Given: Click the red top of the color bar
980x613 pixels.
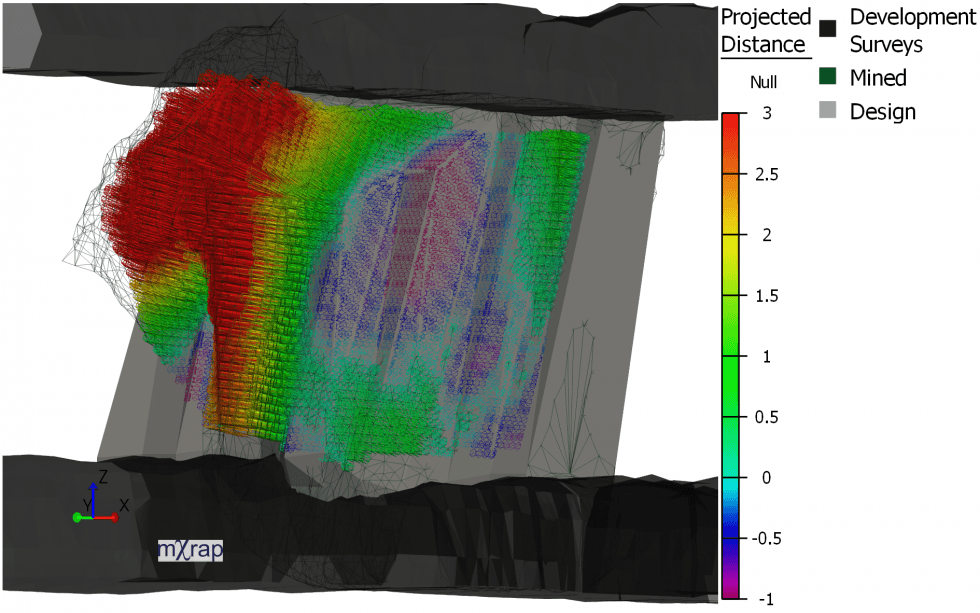Looking at the screenshot, I should 732,120.
